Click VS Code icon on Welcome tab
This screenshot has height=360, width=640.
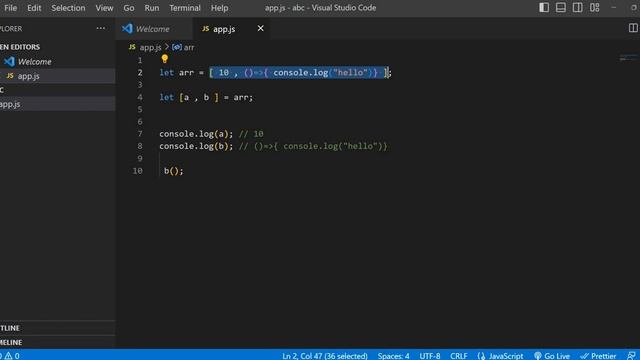tap(127, 29)
